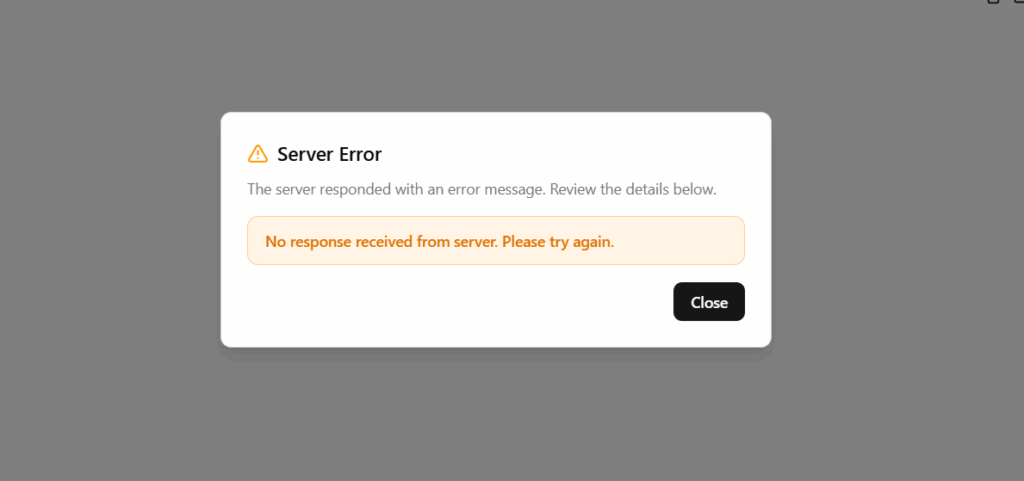Click the word Error in dialog title
The image size is (1024, 481).
tap(360, 155)
